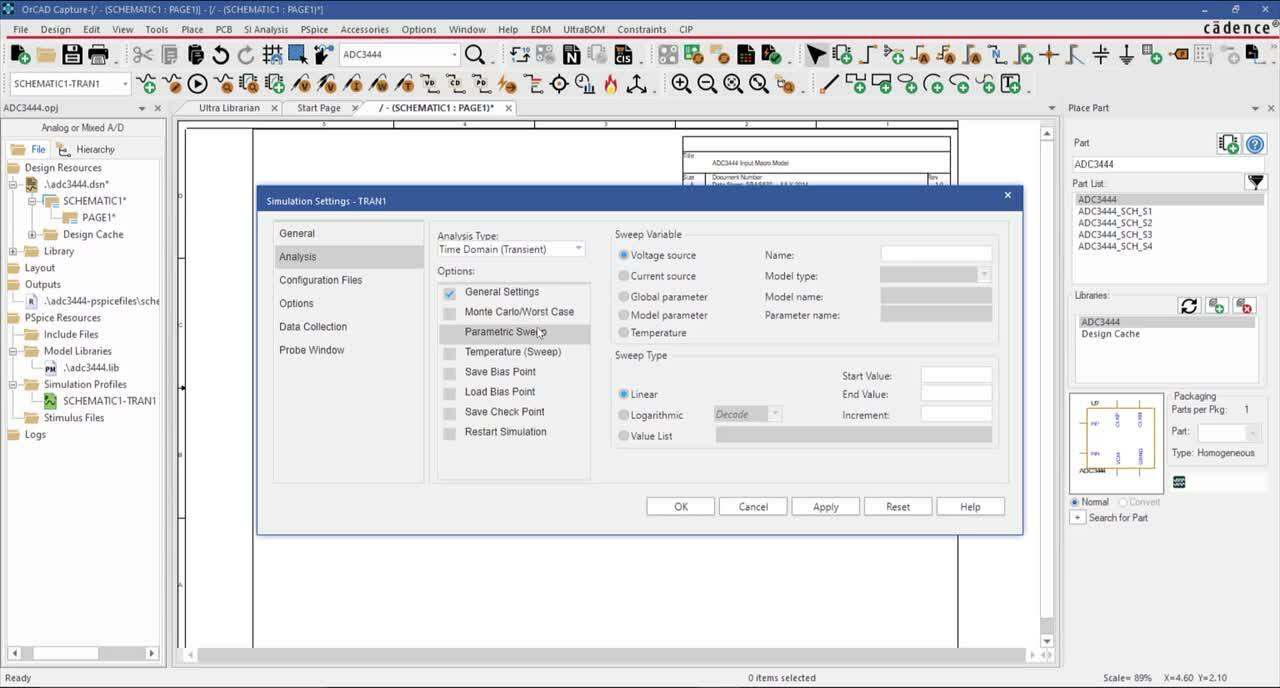1280x688 pixels.
Task: Select the Current source radio button
Action: 624,276
